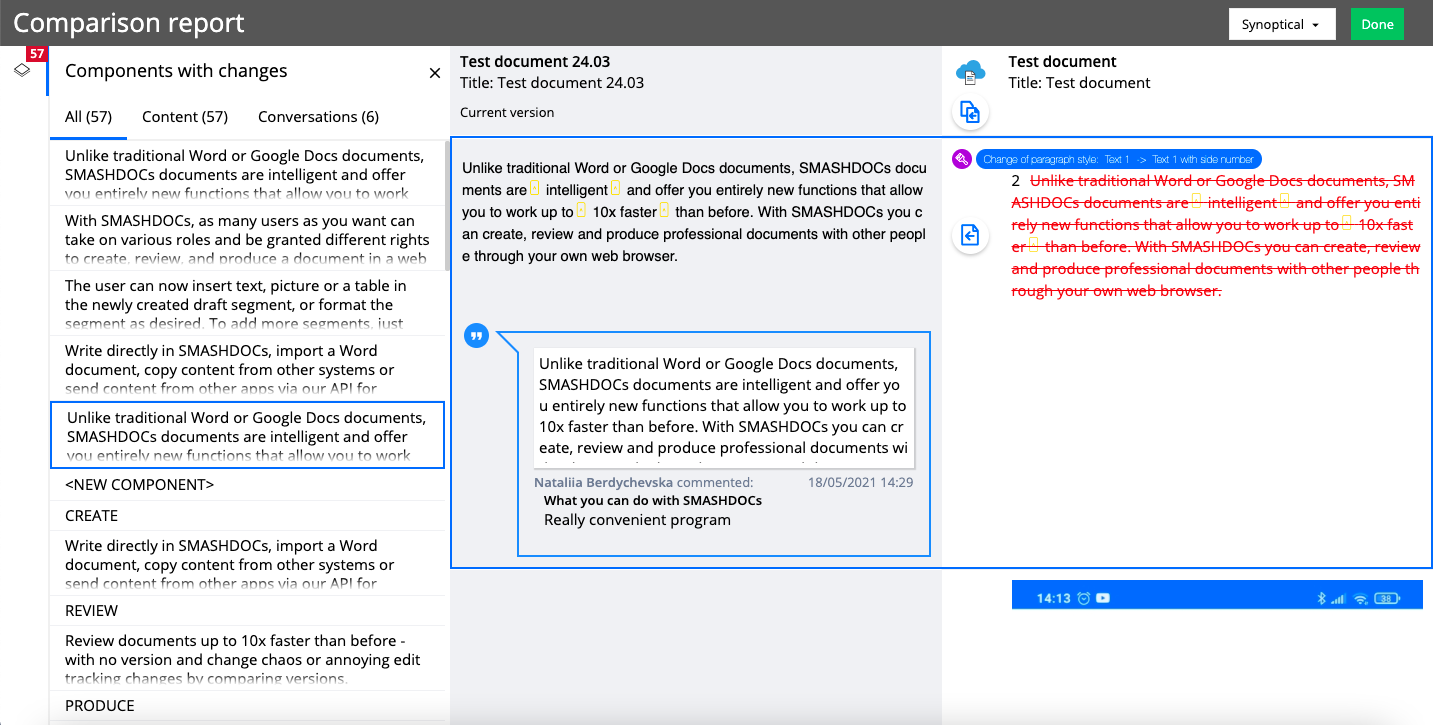The height and width of the screenshot is (725, 1433).
Task: Select 'Review documents up to 10x faster' item
Action: [x=247, y=658]
